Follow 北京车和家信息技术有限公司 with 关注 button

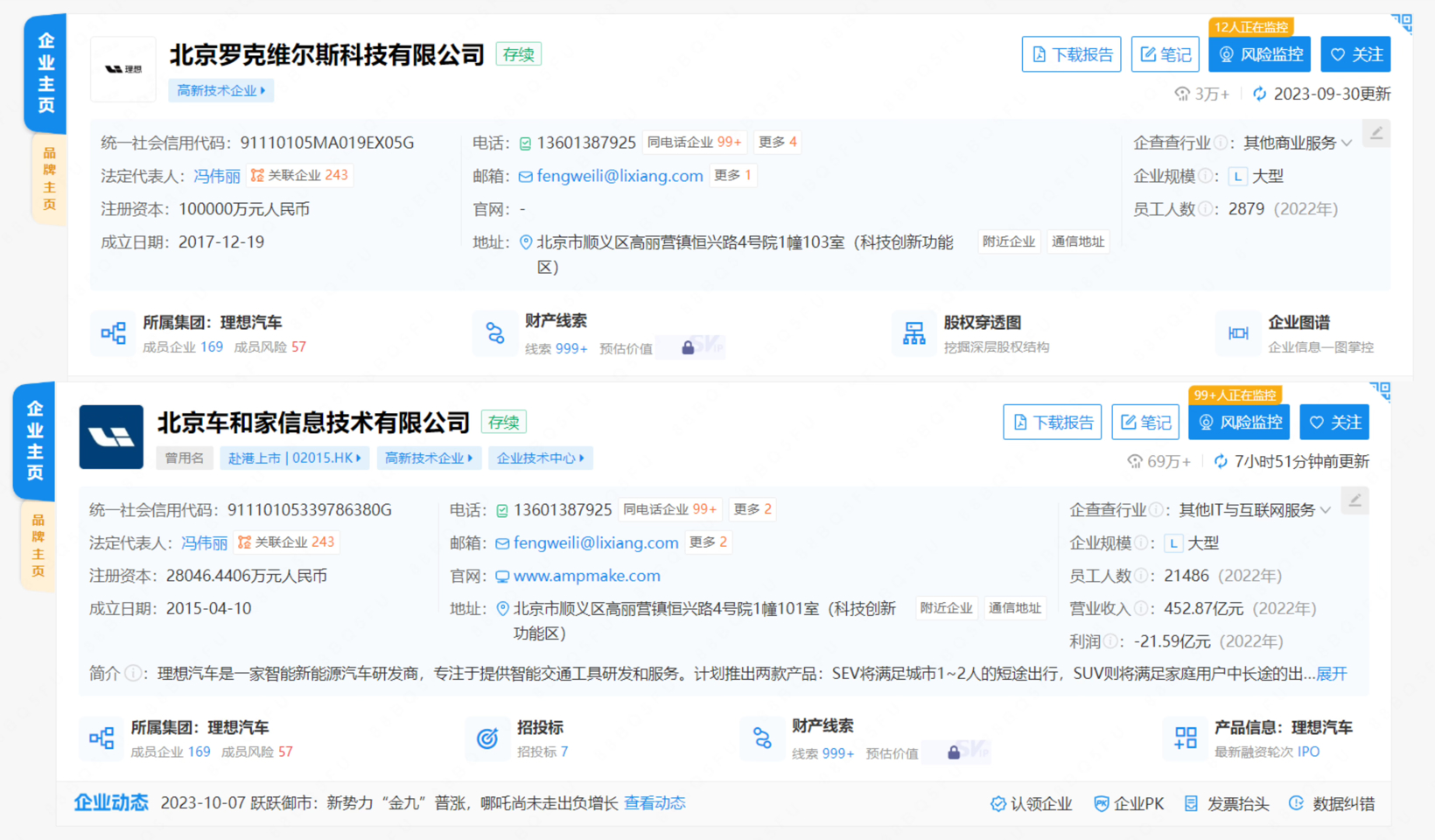click(x=1334, y=422)
